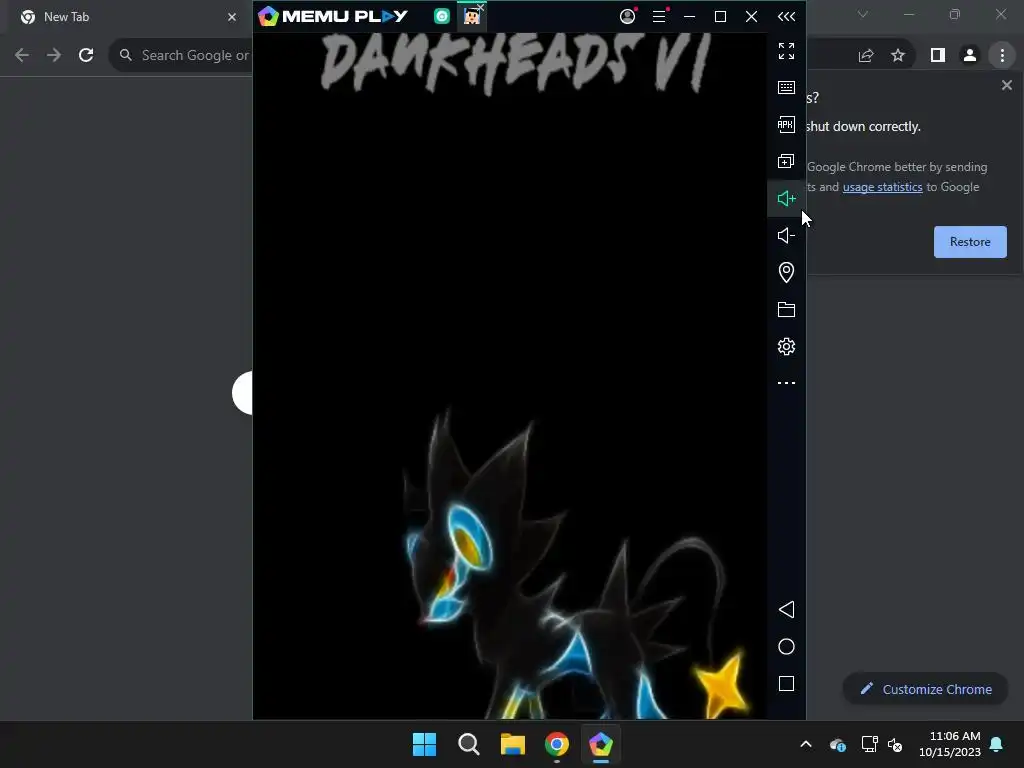Click the MEmu Play logo
The width and height of the screenshot is (1024, 768).
(x=333, y=16)
